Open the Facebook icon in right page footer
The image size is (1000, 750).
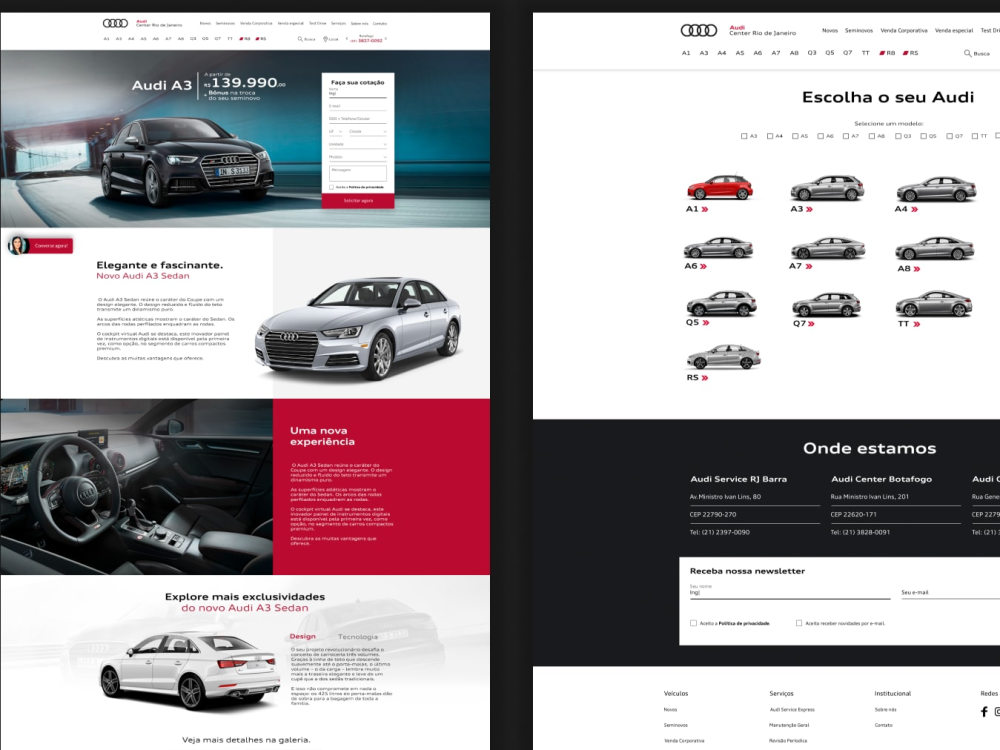984,712
